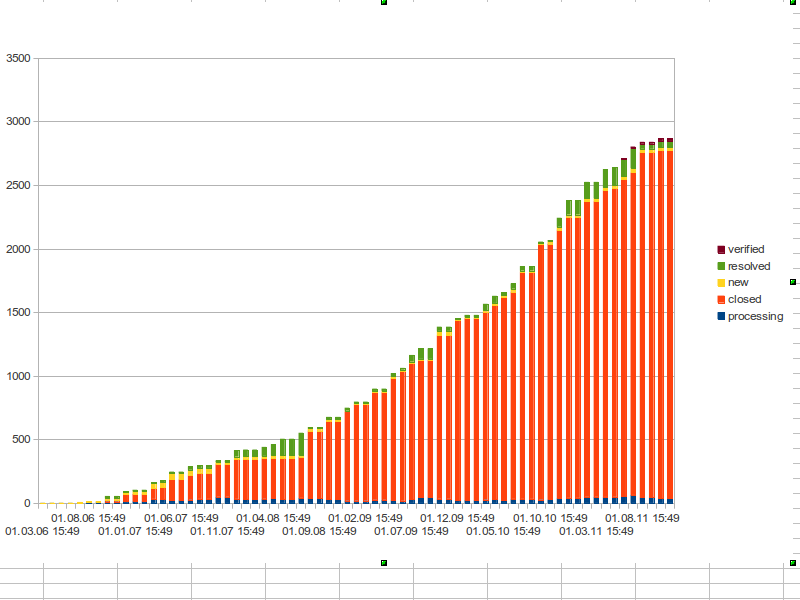
Task: Click the right-middle chart resize handle
Action: 793,283
